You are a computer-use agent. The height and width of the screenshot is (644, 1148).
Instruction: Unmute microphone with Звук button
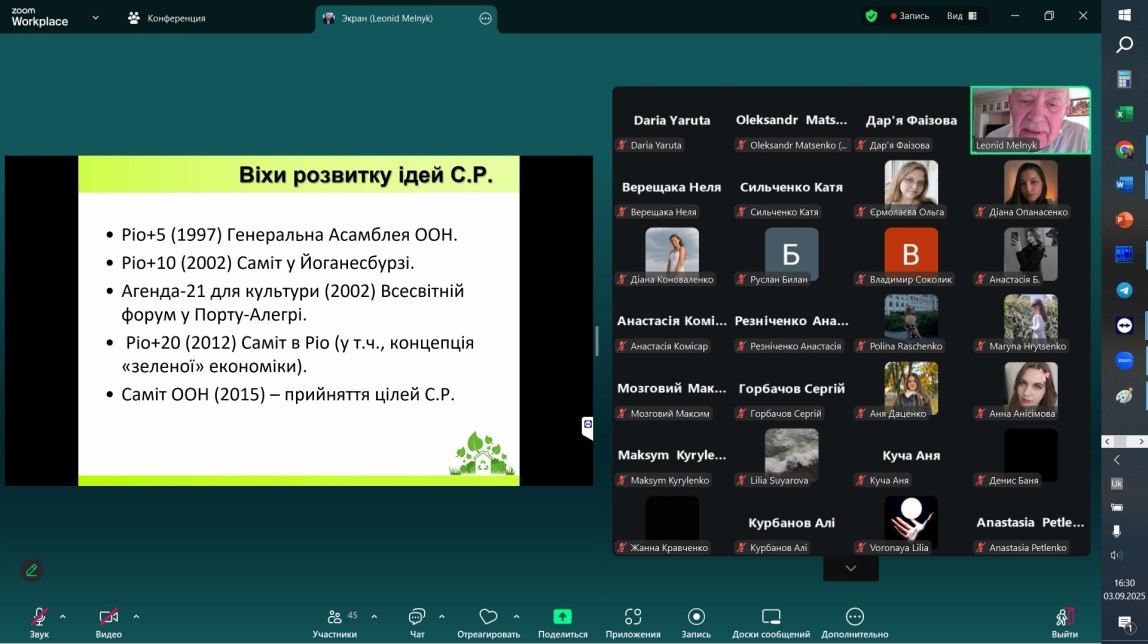tap(39, 618)
